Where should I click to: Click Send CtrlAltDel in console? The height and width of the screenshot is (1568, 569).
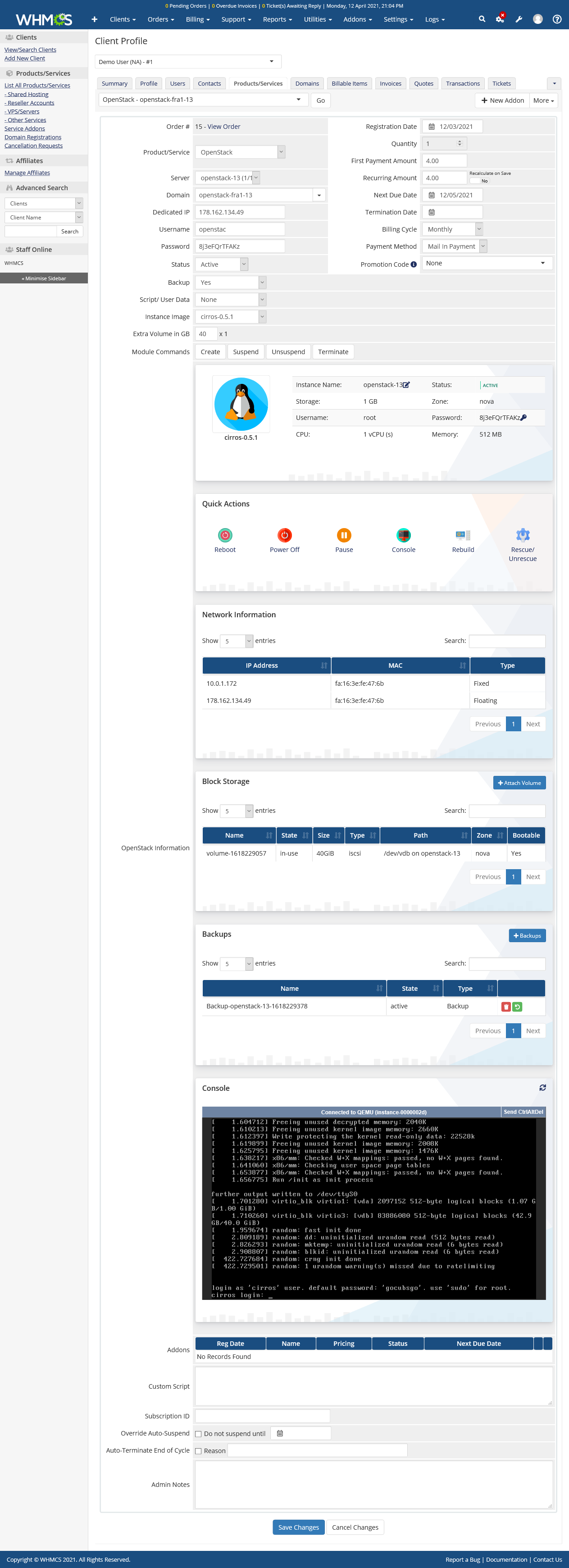[x=523, y=1112]
